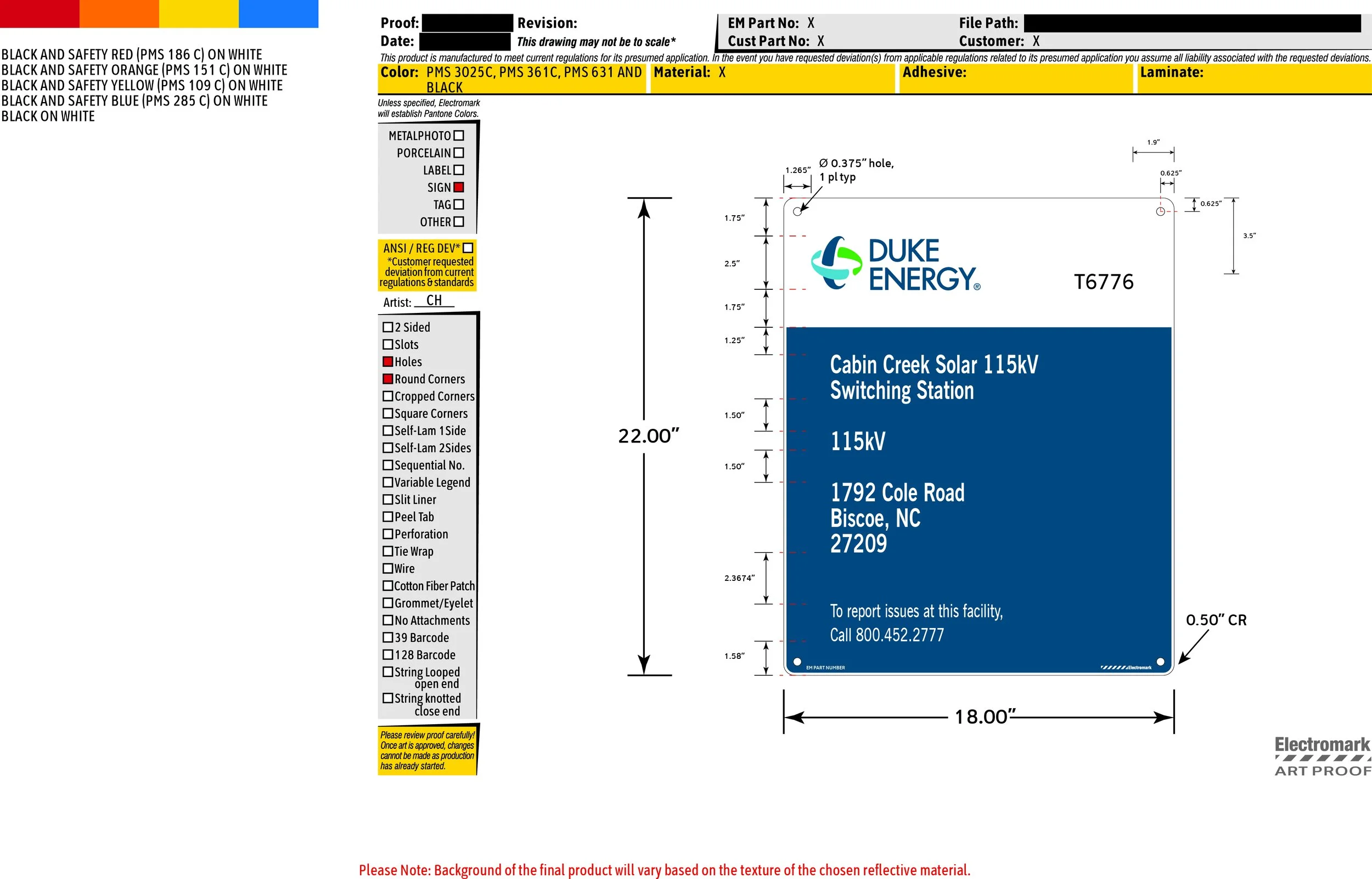This screenshot has height=879, width=1372.
Task: Click the top-right mounting hole crosshair
Action: (1160, 212)
